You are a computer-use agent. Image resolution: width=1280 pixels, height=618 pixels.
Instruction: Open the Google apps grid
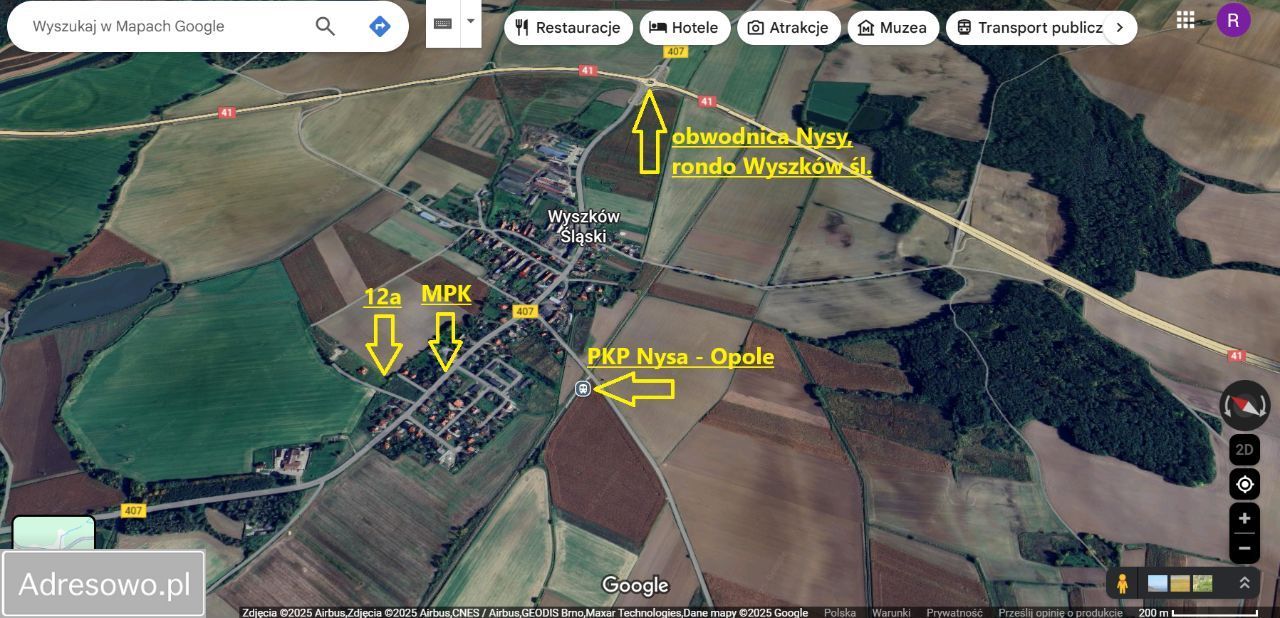(1185, 19)
